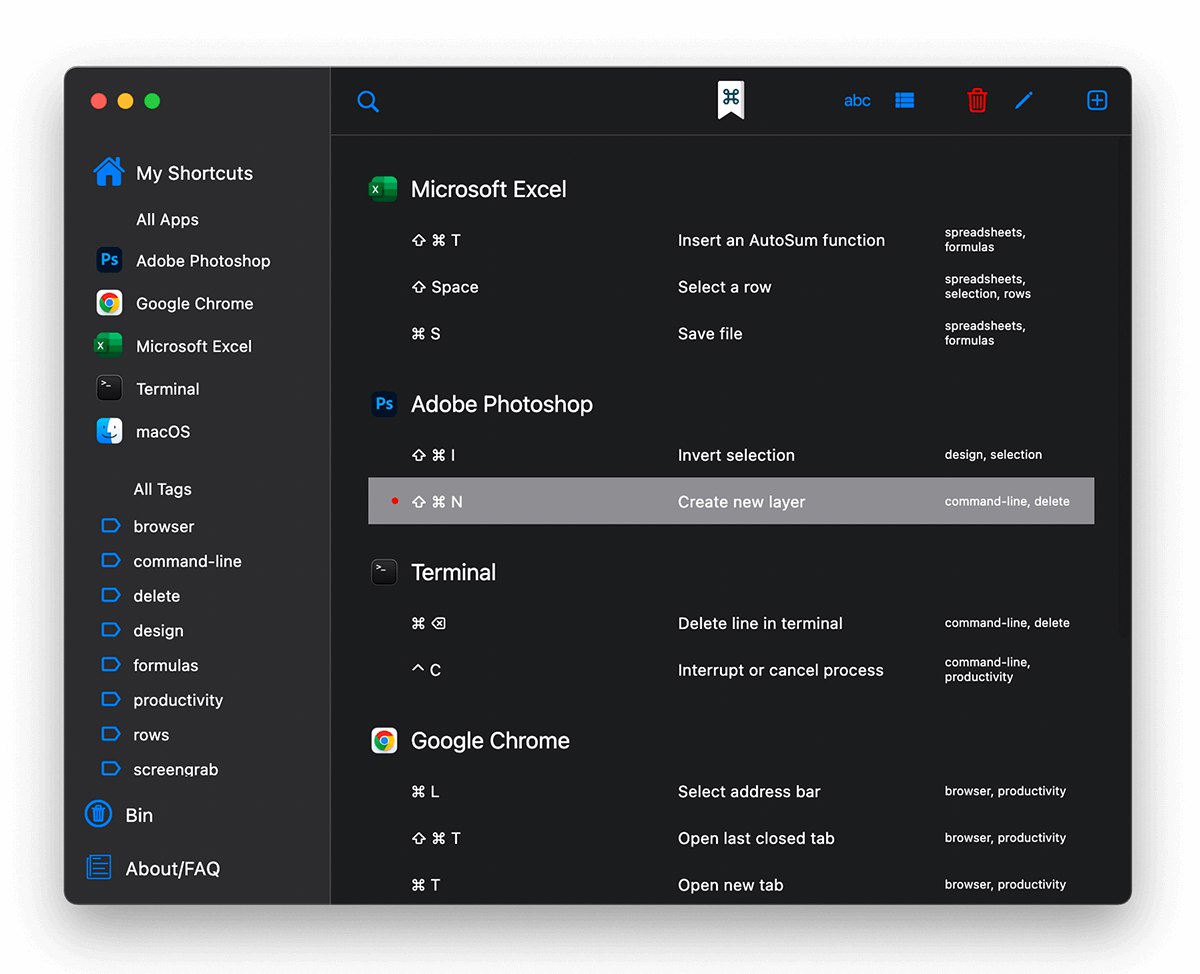Click the search magnifier icon

tap(368, 101)
